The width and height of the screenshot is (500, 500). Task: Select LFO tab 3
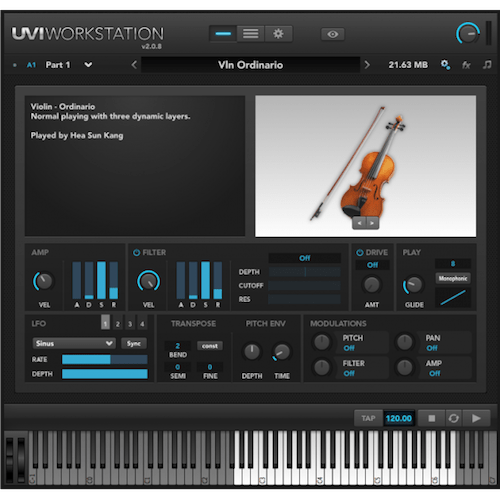[130, 322]
